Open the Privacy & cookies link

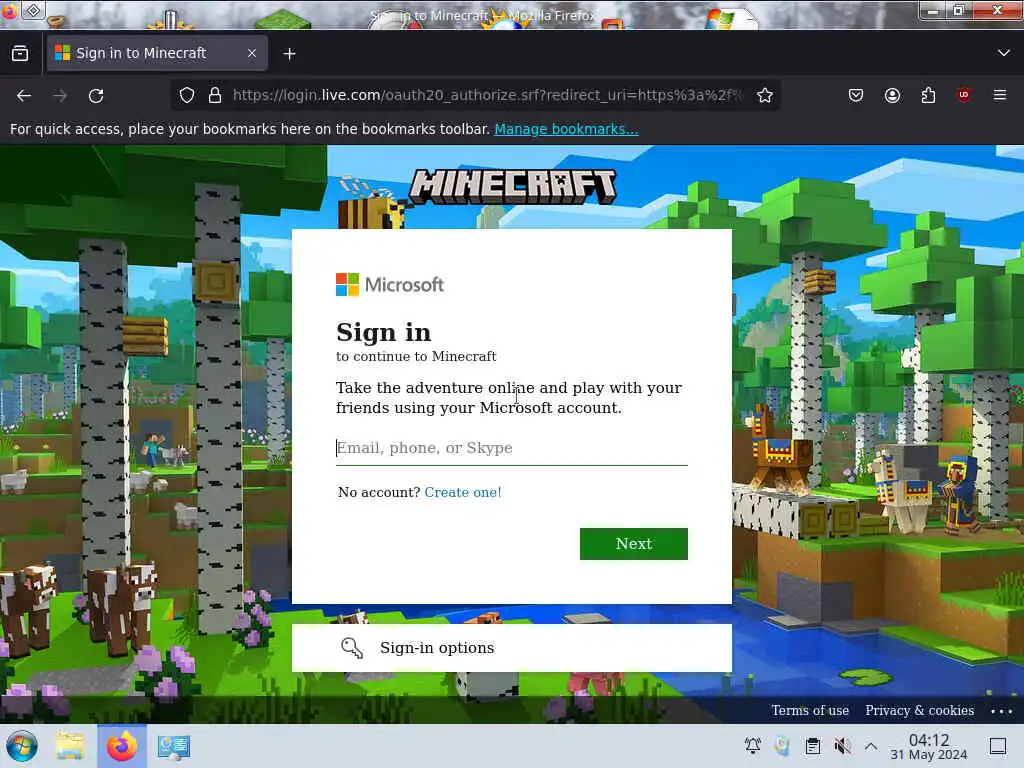pyautogui.click(x=920, y=711)
